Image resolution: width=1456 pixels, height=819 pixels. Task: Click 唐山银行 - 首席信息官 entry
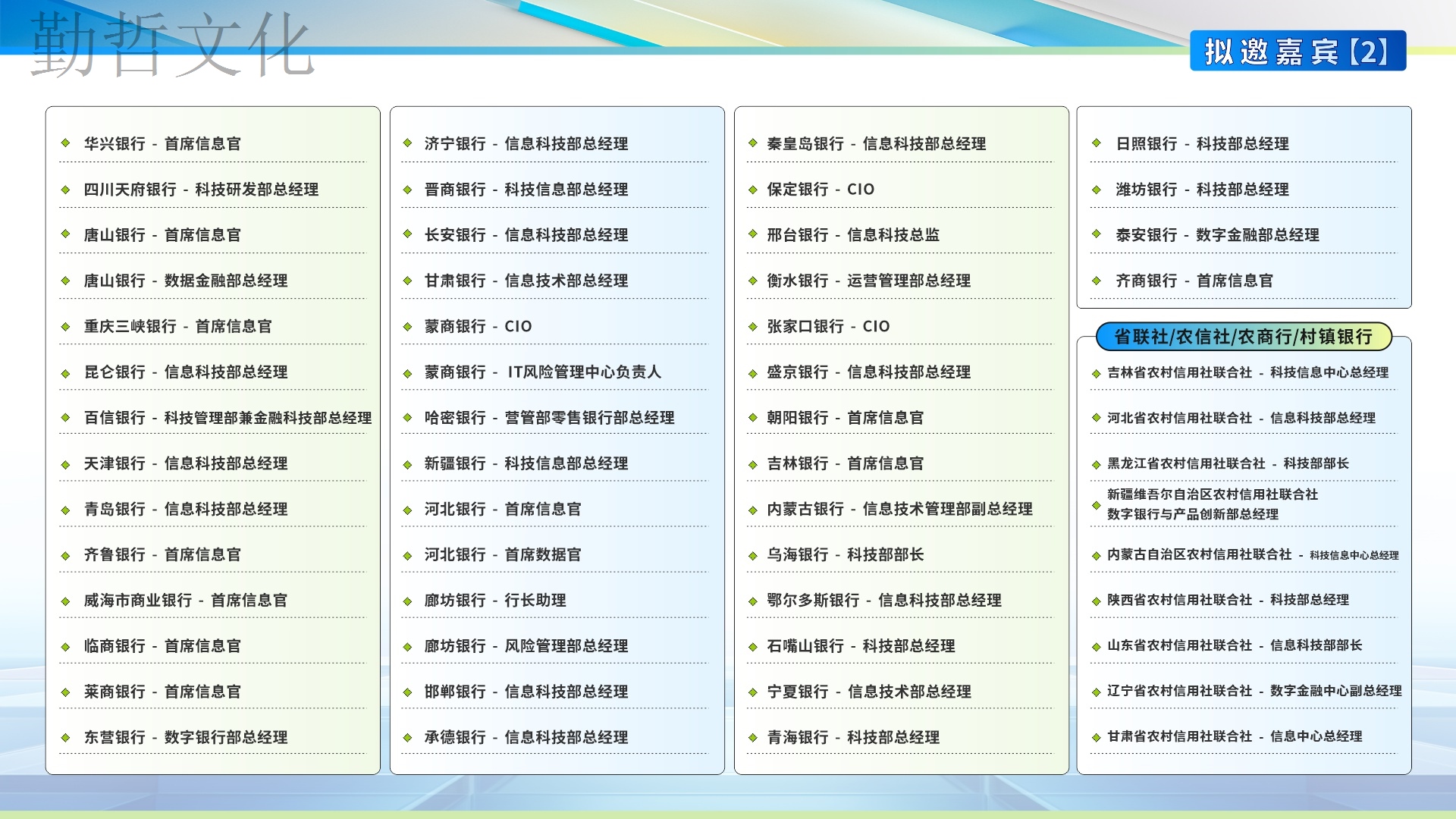[x=162, y=234]
